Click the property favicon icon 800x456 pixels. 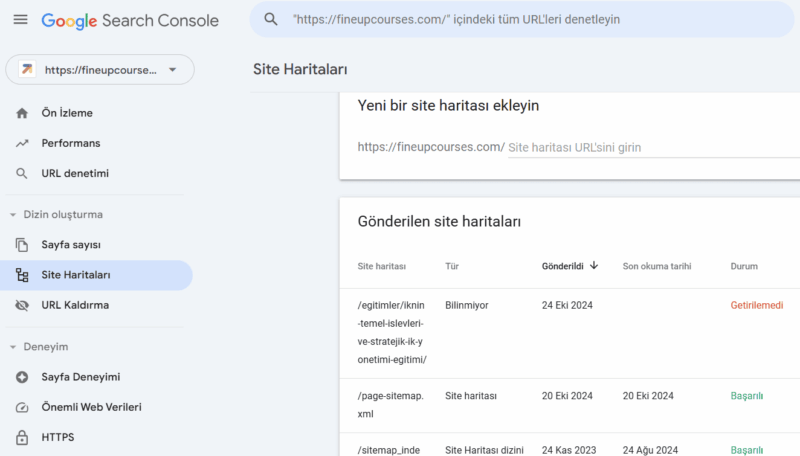[x=27, y=69]
